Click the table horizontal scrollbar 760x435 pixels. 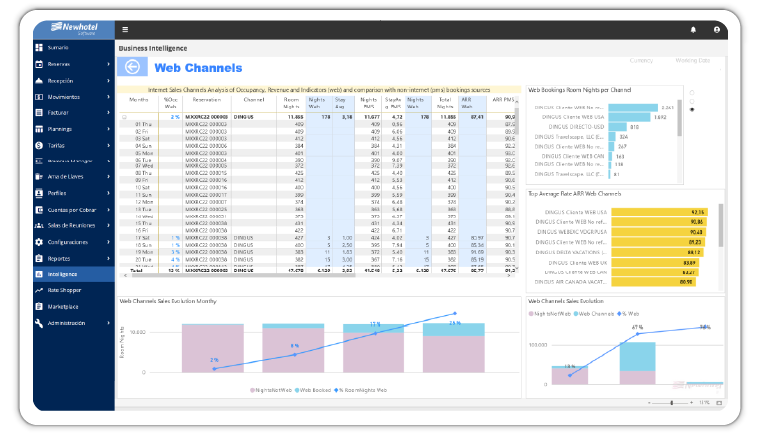(x=242, y=275)
